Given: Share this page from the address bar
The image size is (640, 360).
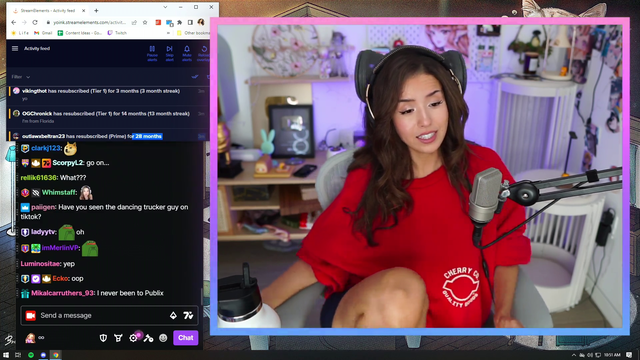Looking at the screenshot, I should point(134,22).
